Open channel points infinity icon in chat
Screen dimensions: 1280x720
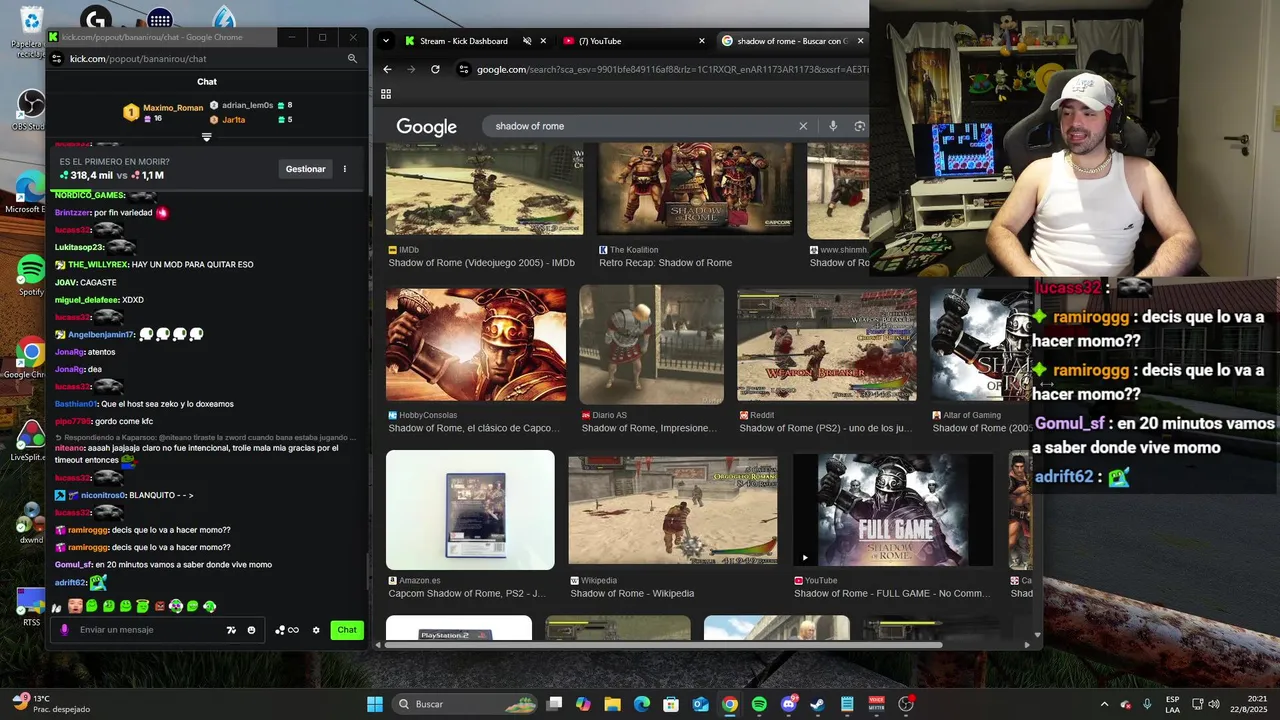pos(287,630)
